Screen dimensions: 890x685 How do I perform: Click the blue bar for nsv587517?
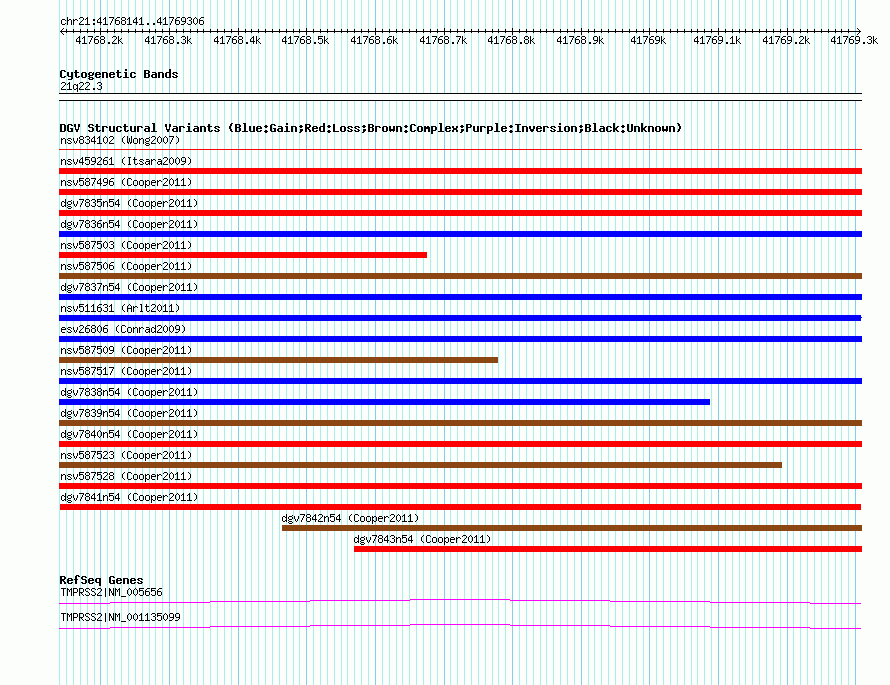[460, 381]
